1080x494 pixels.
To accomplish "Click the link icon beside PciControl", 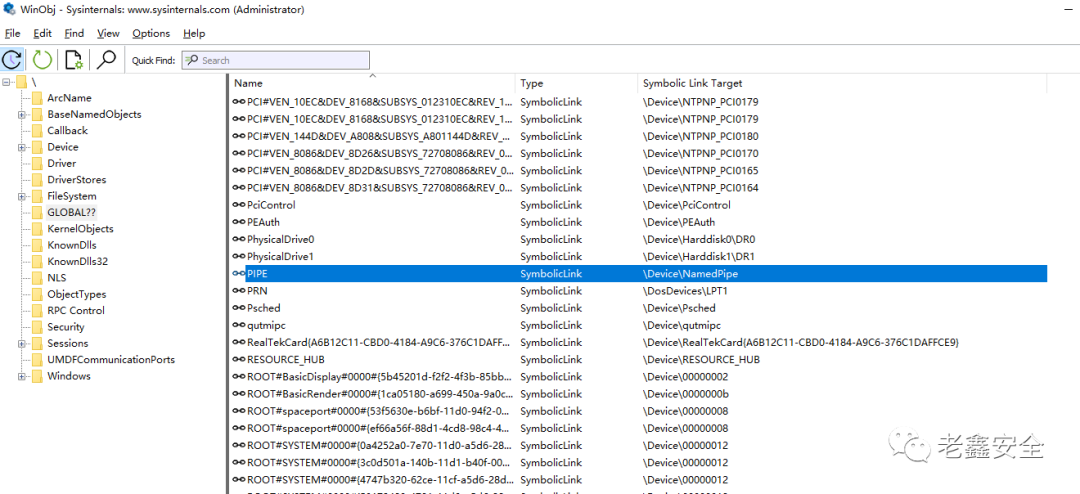I will click(x=239, y=205).
